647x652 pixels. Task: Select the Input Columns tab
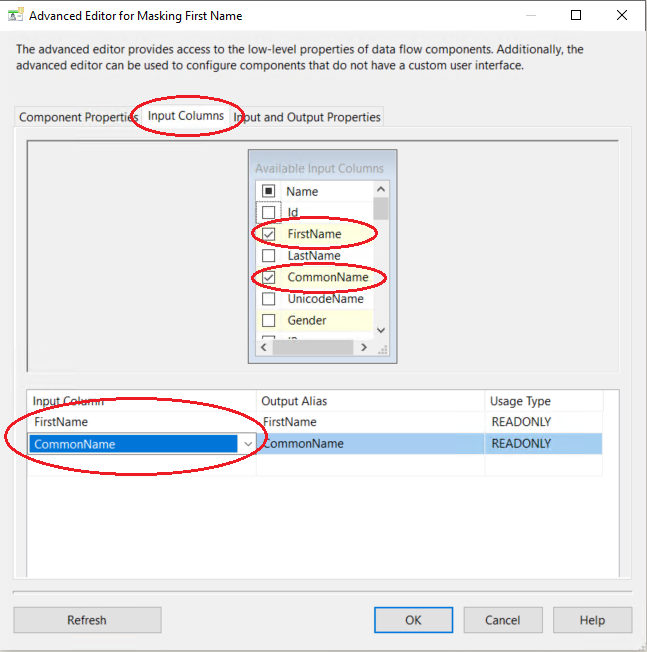coord(186,116)
